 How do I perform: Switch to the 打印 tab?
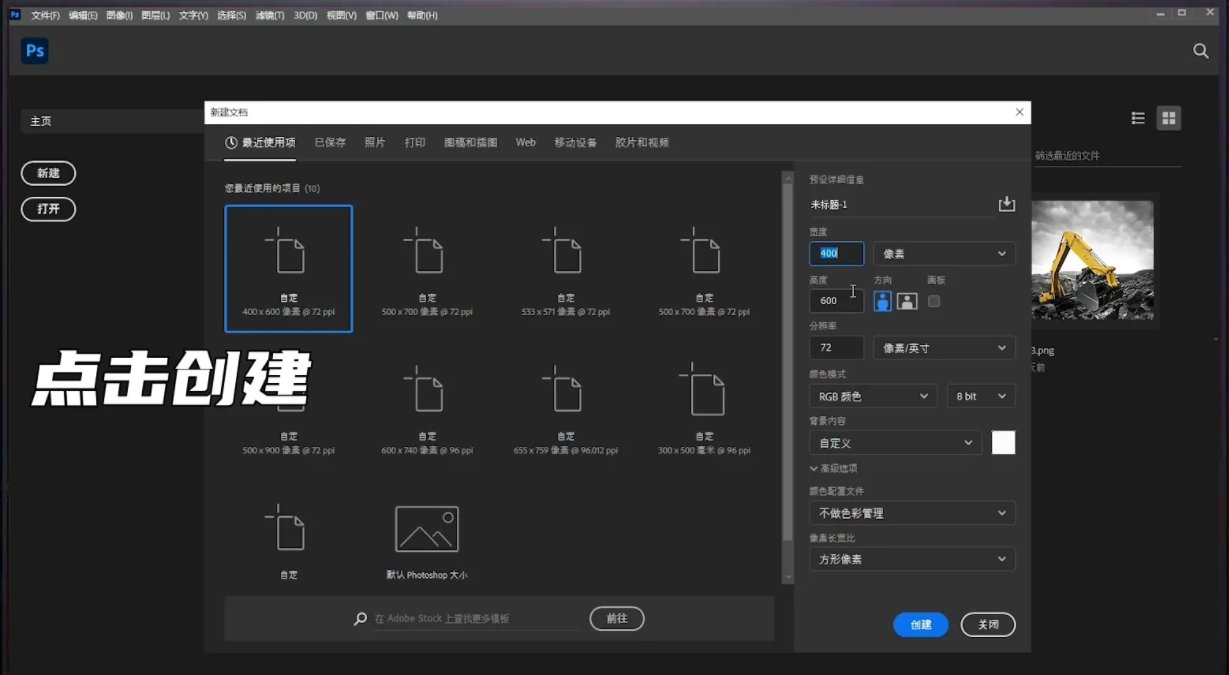tap(415, 142)
